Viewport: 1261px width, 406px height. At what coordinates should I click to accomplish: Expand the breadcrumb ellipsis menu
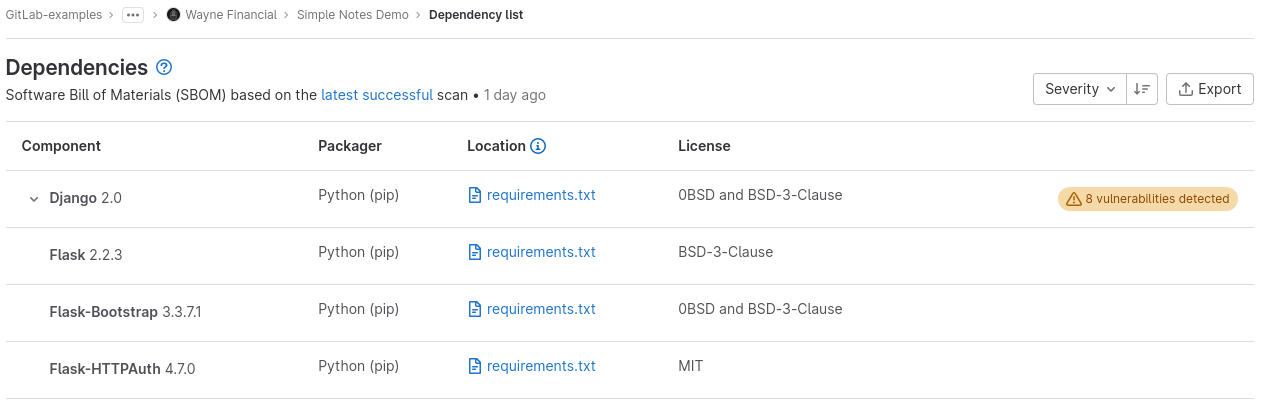pyautogui.click(x=133, y=15)
